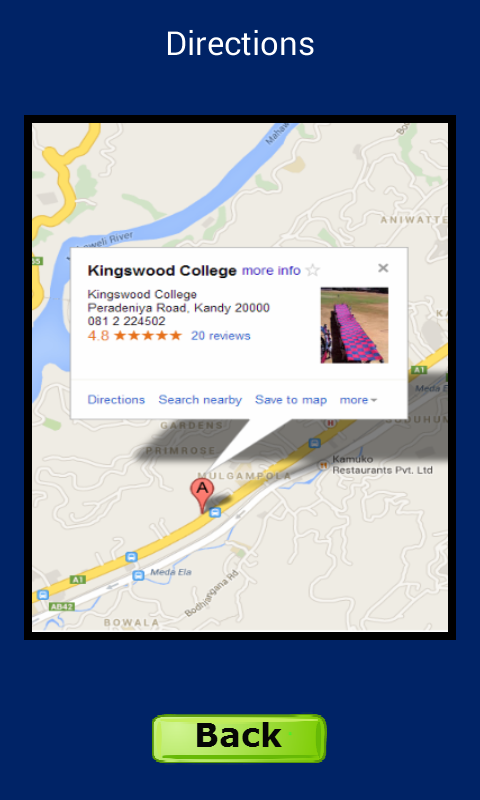Click the bus stop icon near Meda Ela
Viewport: 480px width, 800px height.
(x=138, y=576)
